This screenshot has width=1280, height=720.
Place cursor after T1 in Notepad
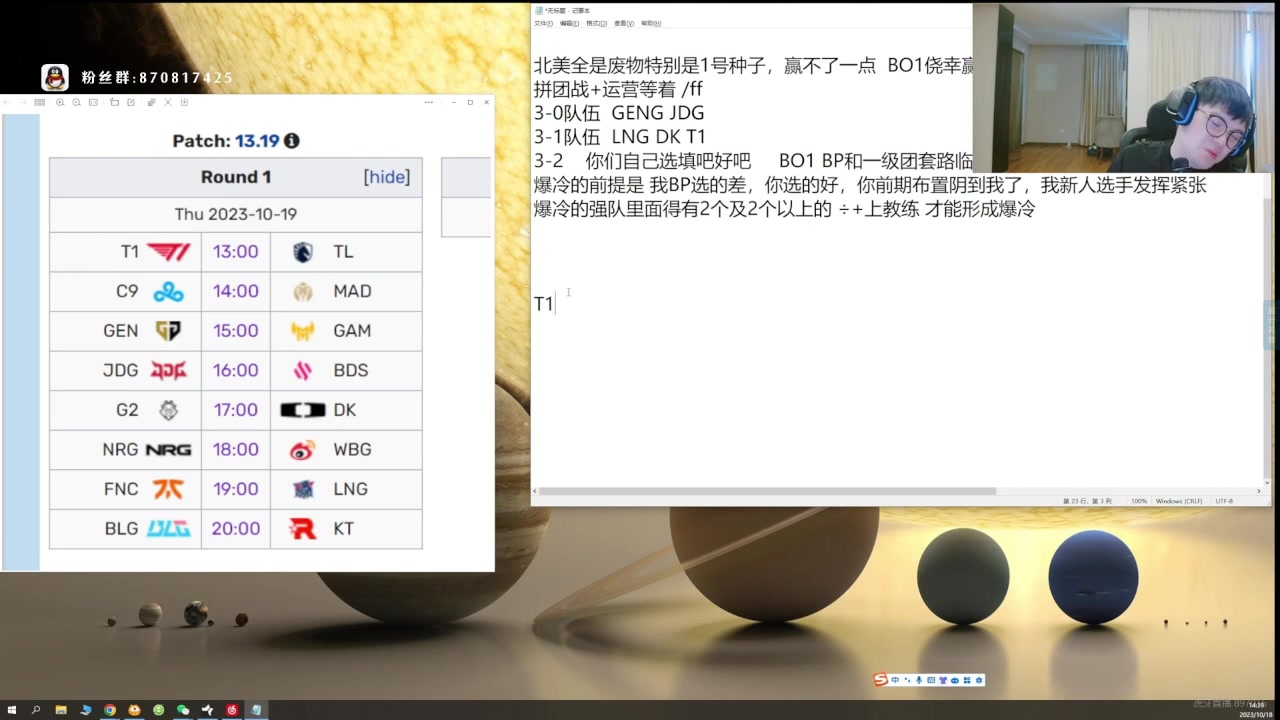555,304
